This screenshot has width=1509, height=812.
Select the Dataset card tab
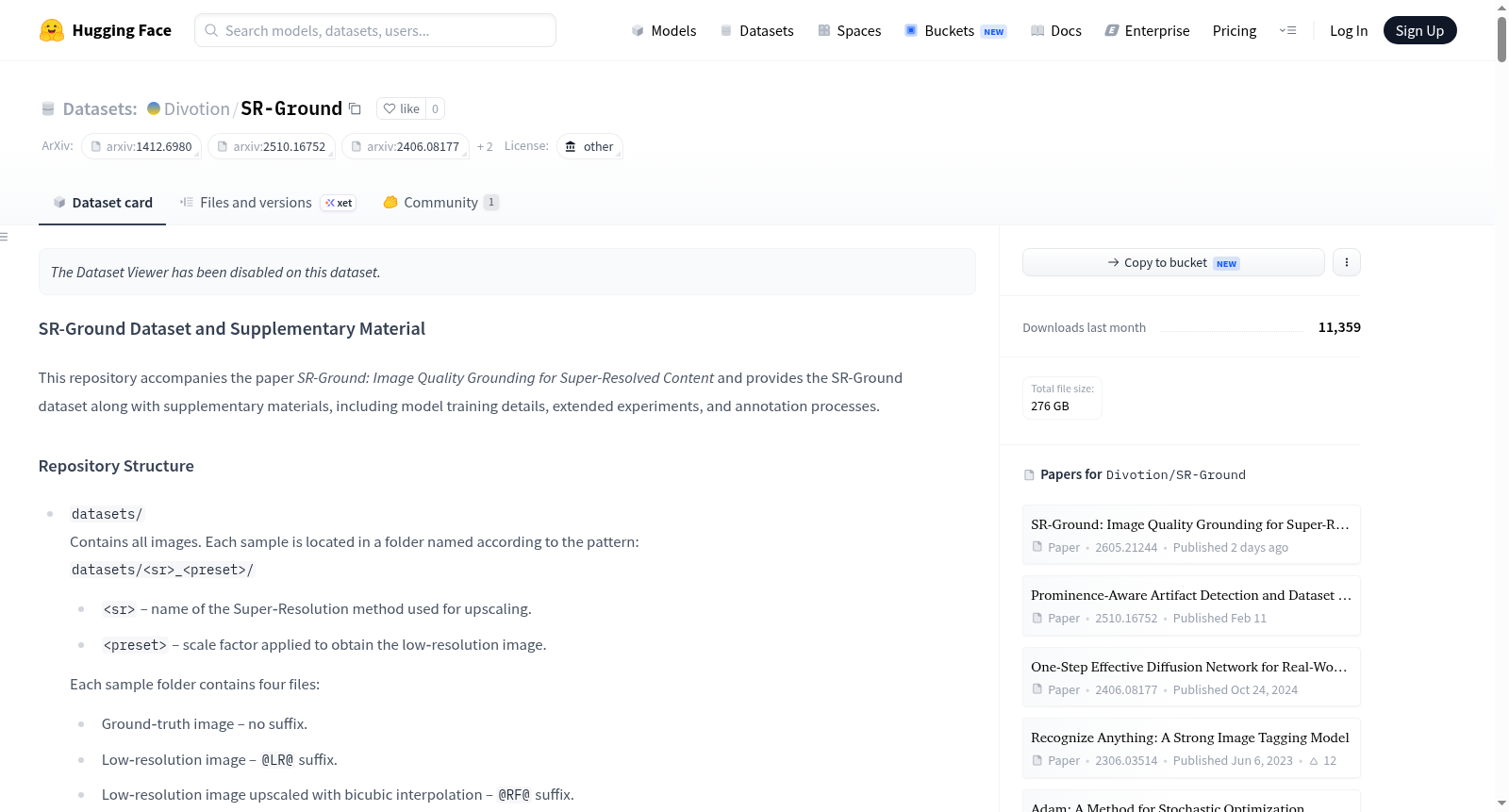point(102,203)
